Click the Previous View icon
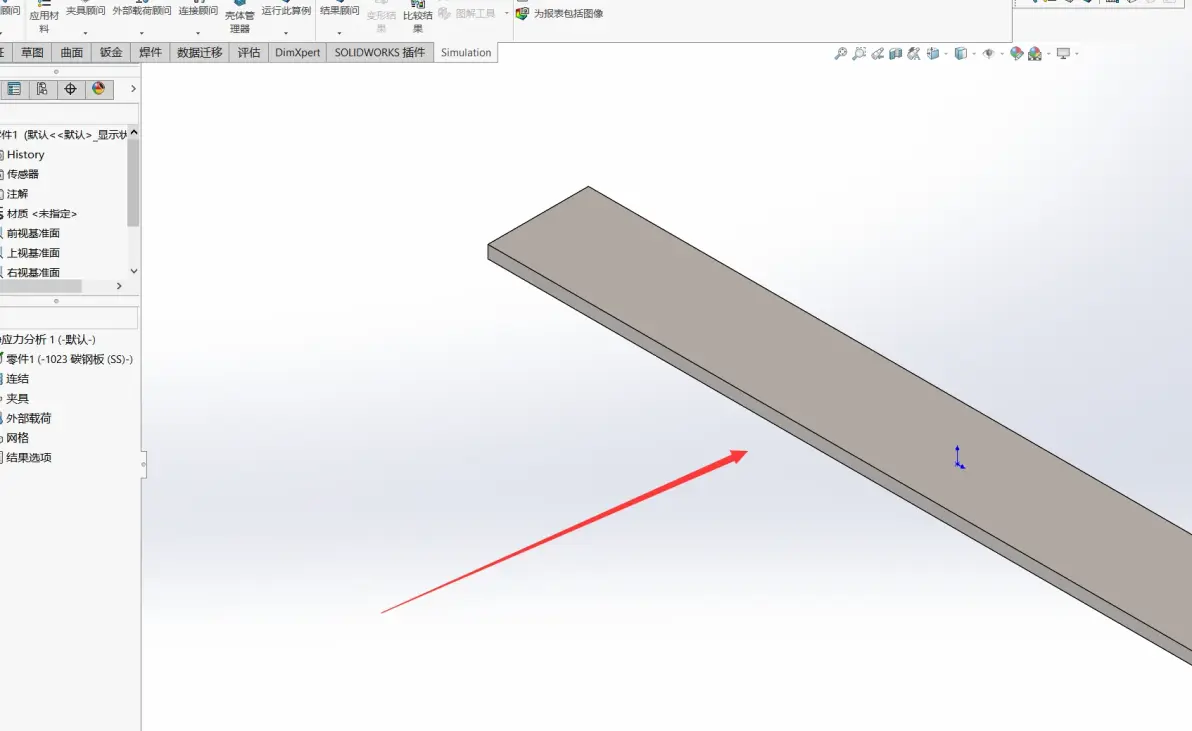This screenshot has height=731, width=1192. point(877,53)
